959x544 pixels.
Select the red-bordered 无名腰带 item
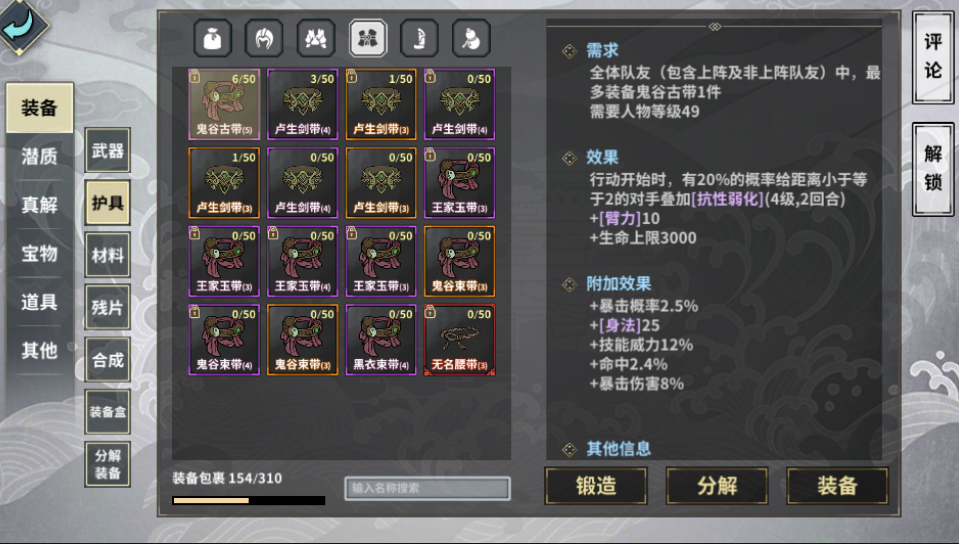point(459,340)
